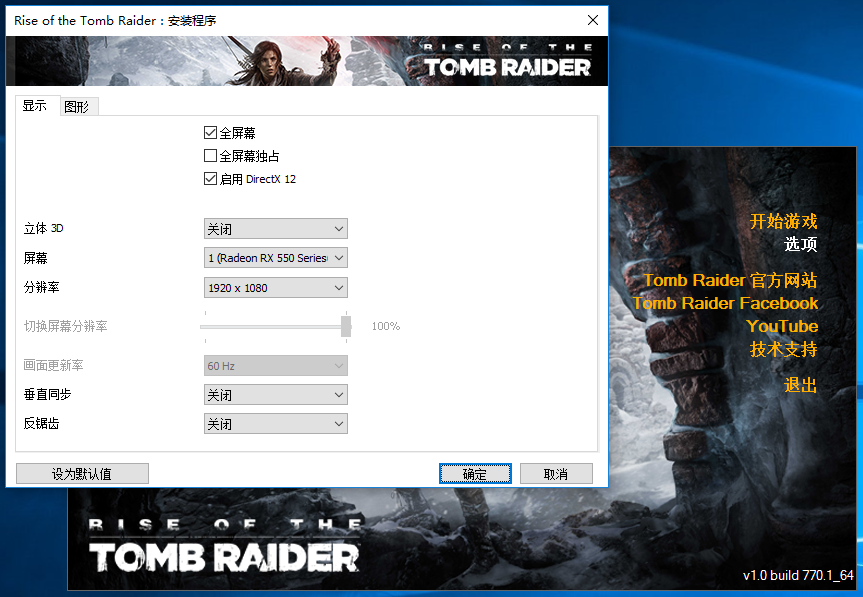Click the 切换屏幕分辨率 slider handle
The image size is (863, 597).
346,326
